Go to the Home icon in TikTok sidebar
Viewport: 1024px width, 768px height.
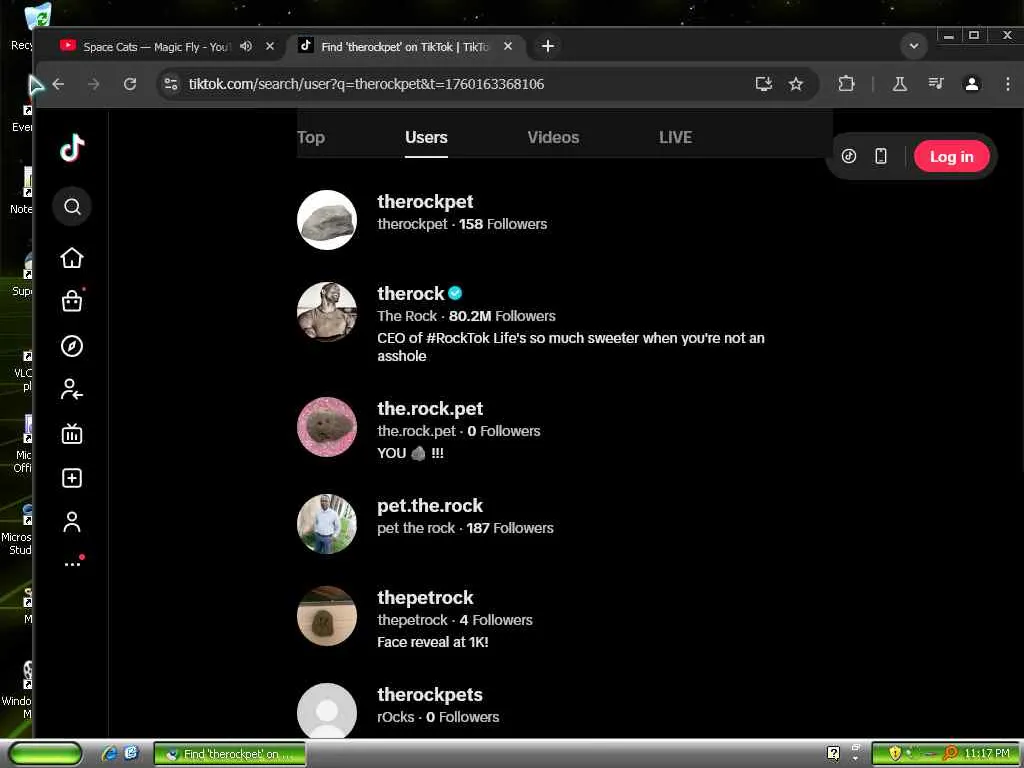[x=72, y=258]
